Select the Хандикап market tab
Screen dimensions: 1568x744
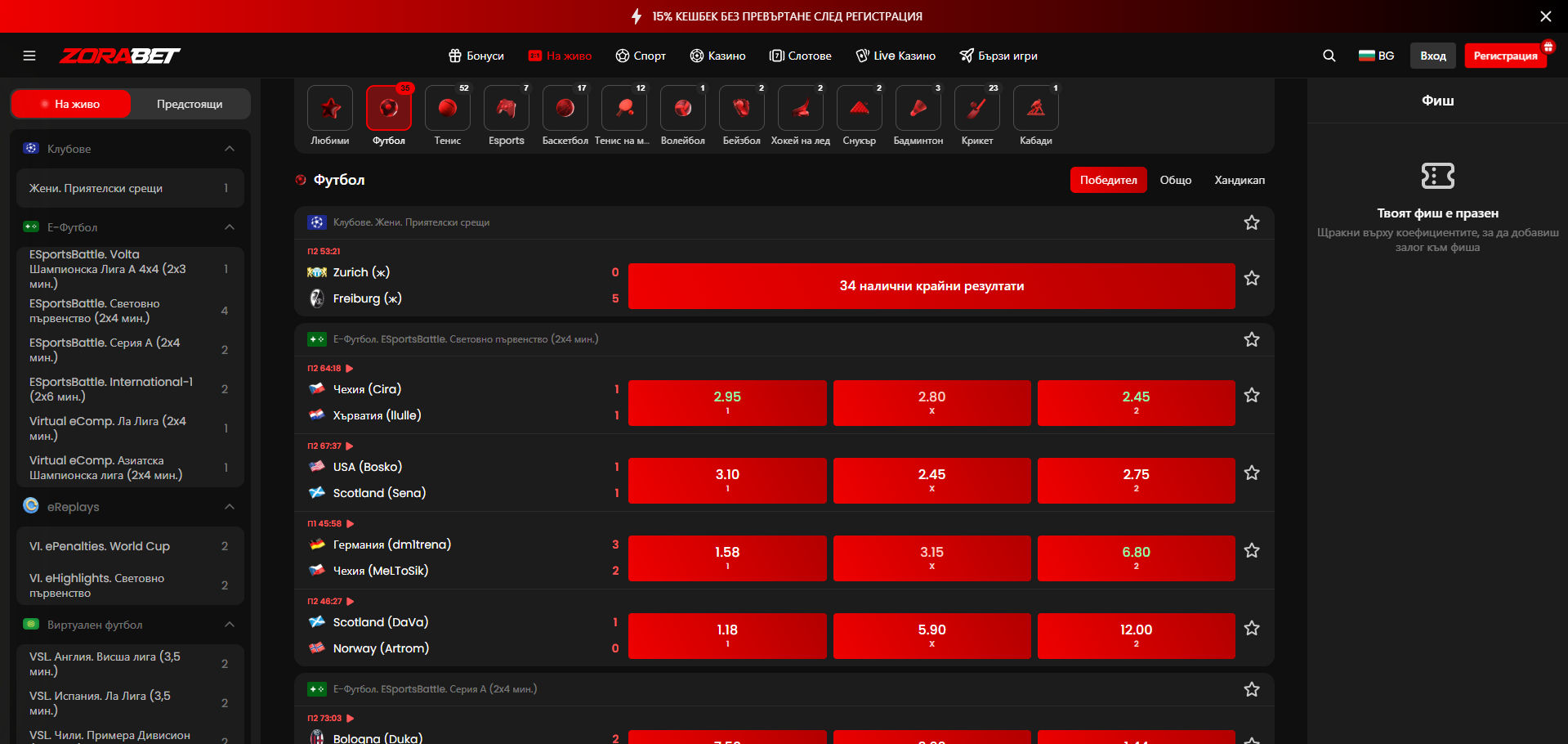(x=1239, y=180)
